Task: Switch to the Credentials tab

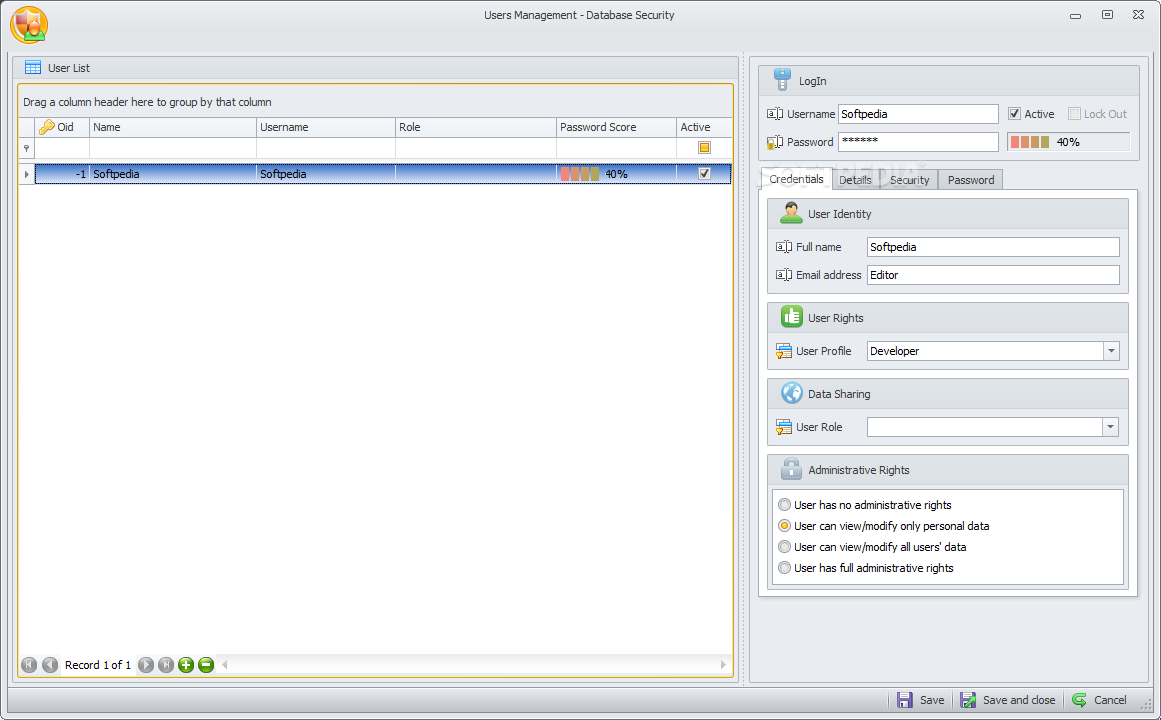Action: click(796, 179)
